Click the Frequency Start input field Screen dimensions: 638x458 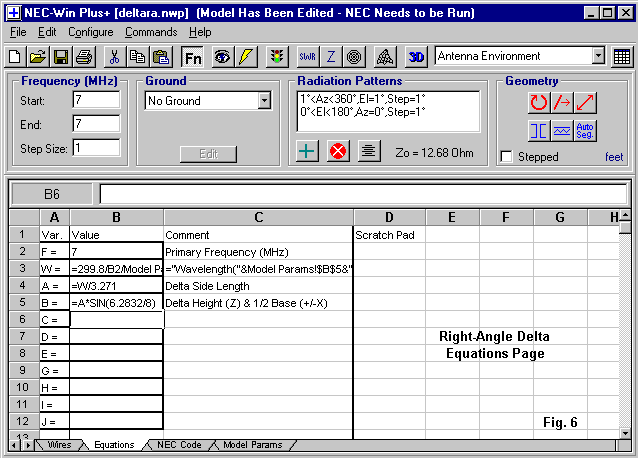[96, 100]
